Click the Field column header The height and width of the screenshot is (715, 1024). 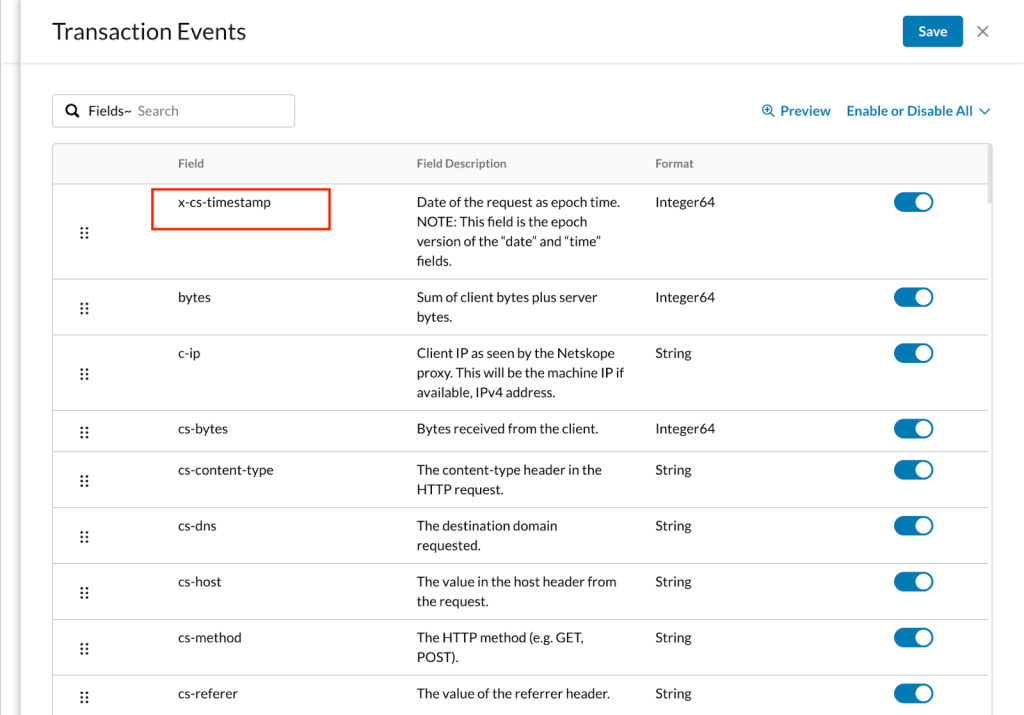[191, 164]
